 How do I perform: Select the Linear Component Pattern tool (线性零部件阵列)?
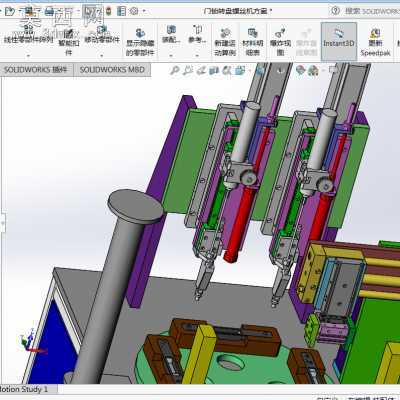click(x=28, y=36)
